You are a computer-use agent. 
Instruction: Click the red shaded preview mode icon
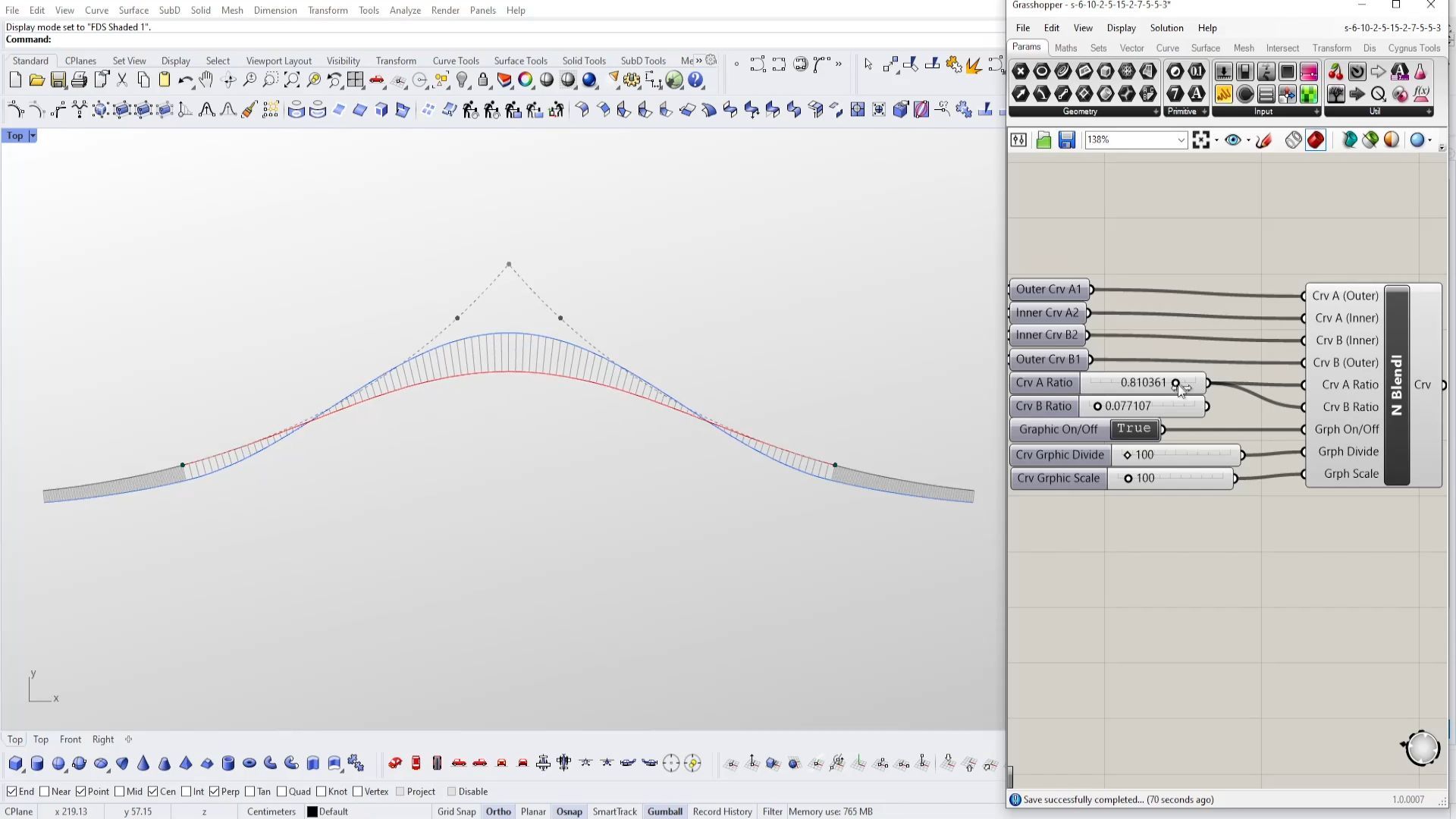pyautogui.click(x=1316, y=140)
